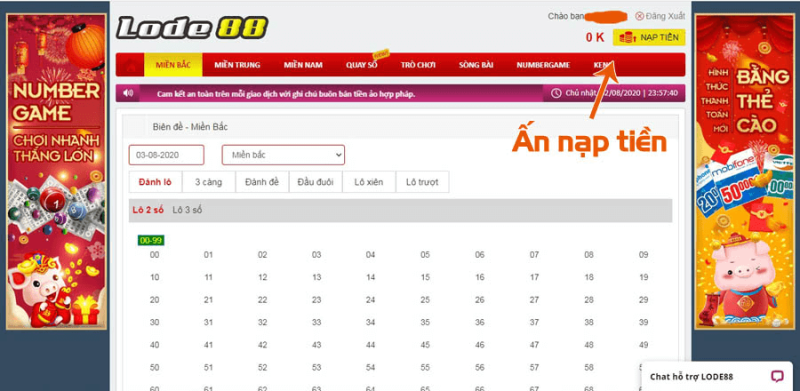The height and width of the screenshot is (391, 800).
Task: Open the MIỀN NAM menu
Action: pyautogui.click(x=303, y=65)
